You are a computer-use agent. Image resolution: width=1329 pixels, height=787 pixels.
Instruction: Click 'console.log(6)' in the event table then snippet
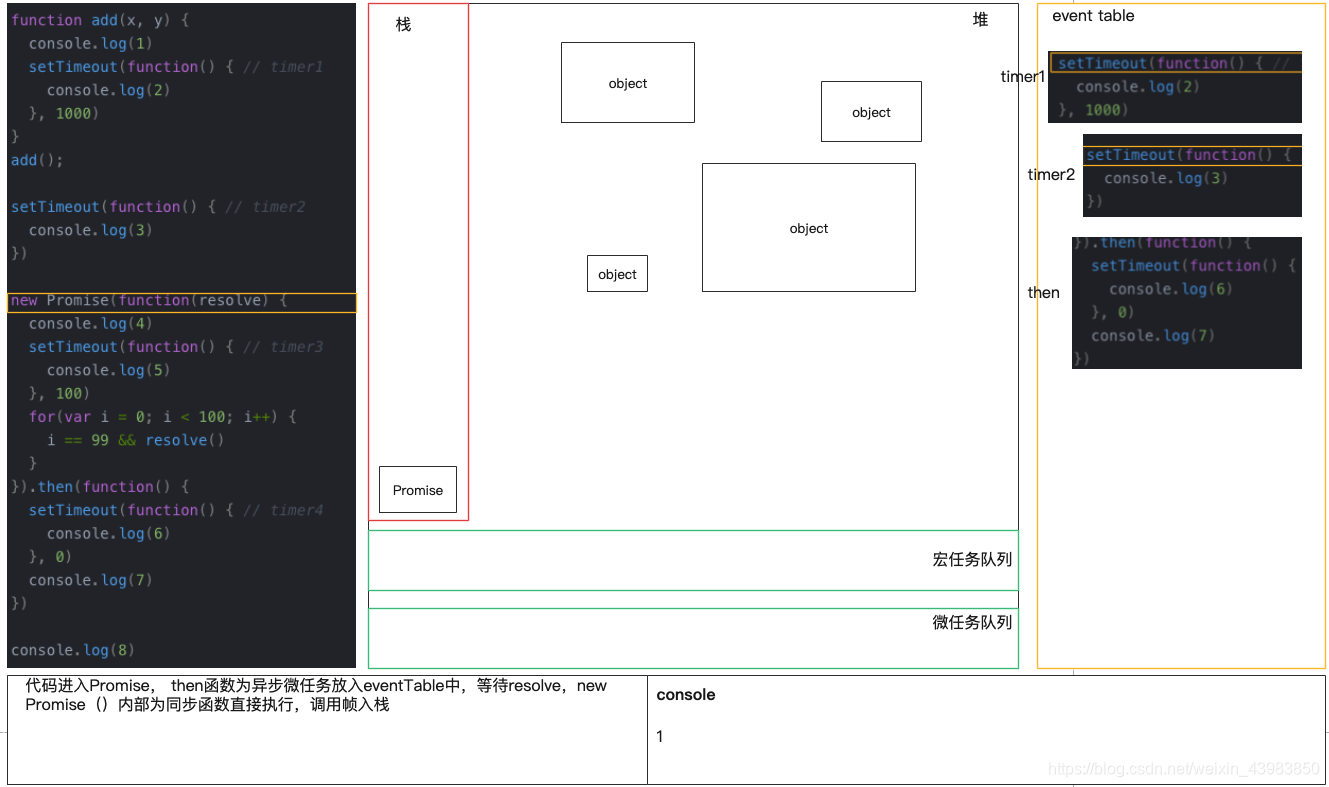point(1171,289)
